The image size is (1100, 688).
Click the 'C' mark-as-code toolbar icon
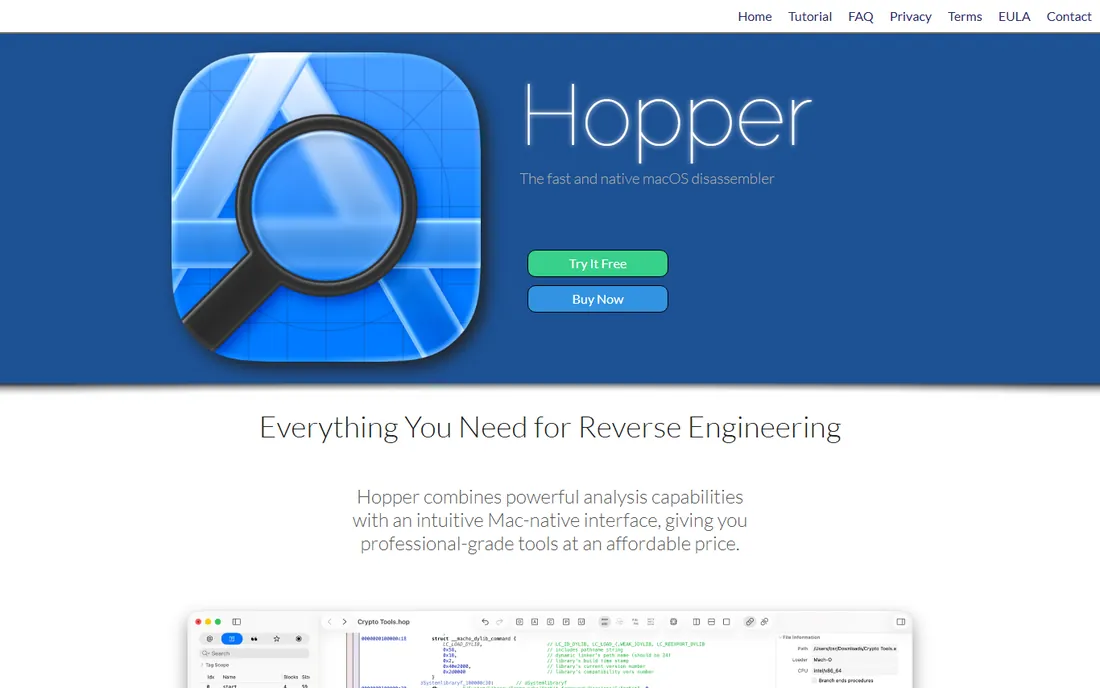(x=550, y=621)
